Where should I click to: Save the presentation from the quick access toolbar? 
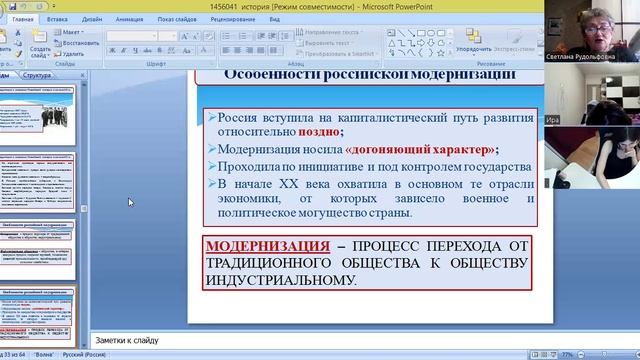12,7
